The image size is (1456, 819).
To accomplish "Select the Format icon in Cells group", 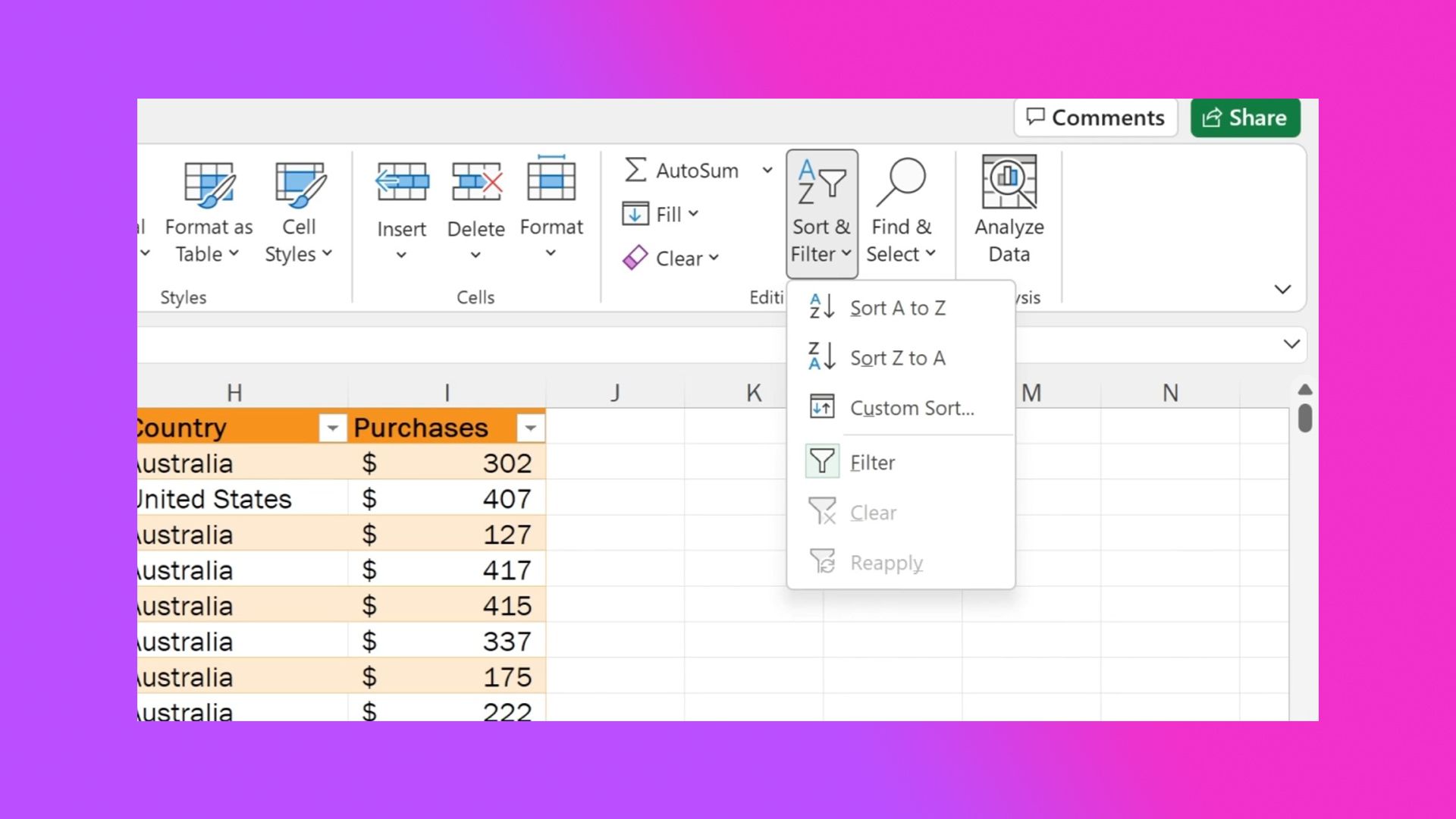I will 551,182.
